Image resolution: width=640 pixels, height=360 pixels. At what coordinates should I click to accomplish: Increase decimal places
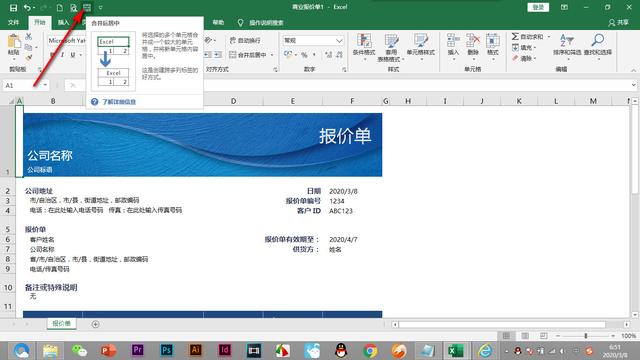point(329,55)
